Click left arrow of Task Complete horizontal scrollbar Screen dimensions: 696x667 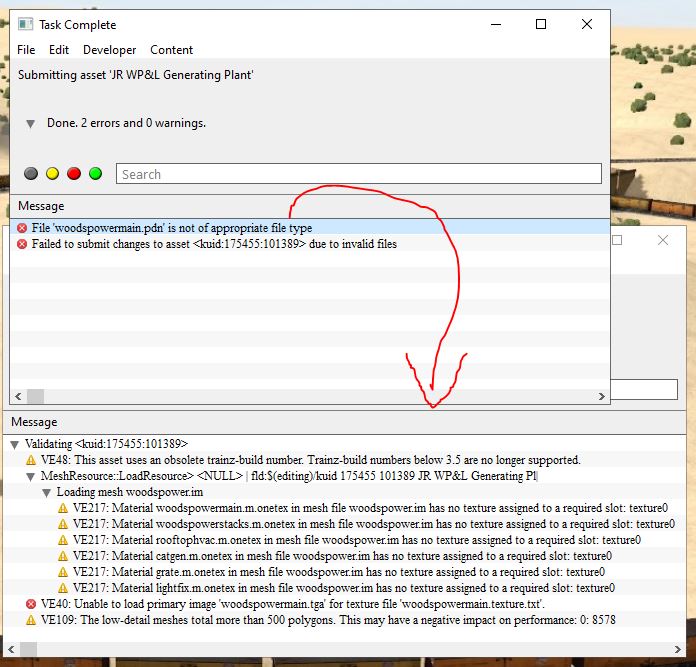(18, 396)
